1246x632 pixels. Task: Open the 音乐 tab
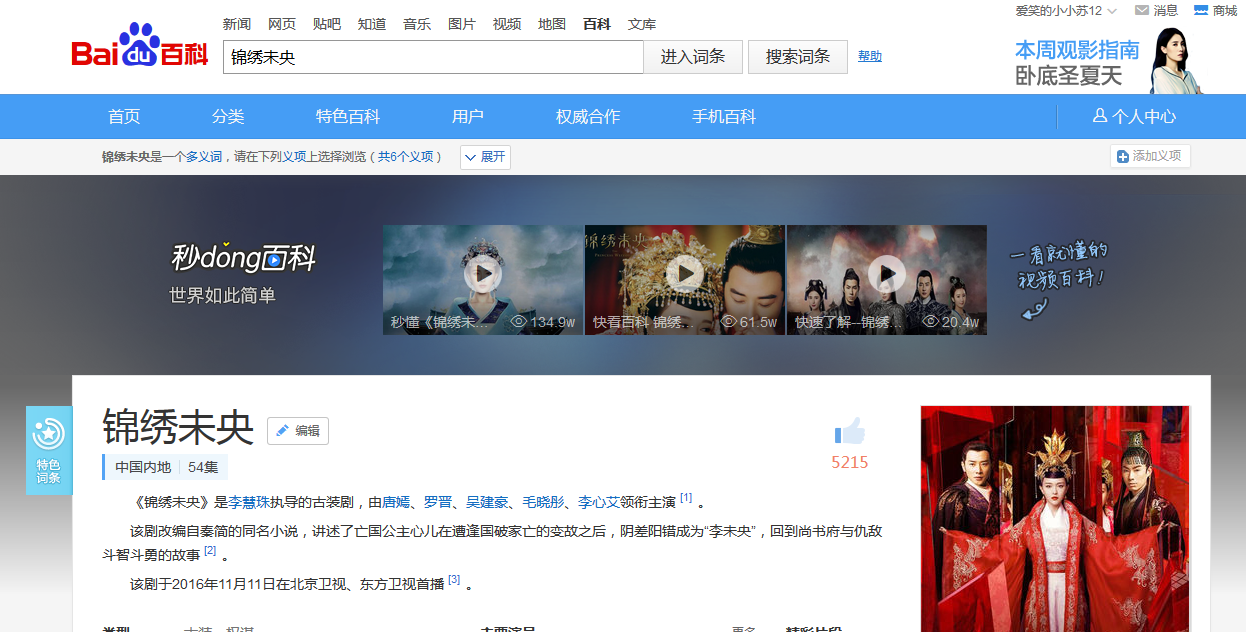pos(417,24)
